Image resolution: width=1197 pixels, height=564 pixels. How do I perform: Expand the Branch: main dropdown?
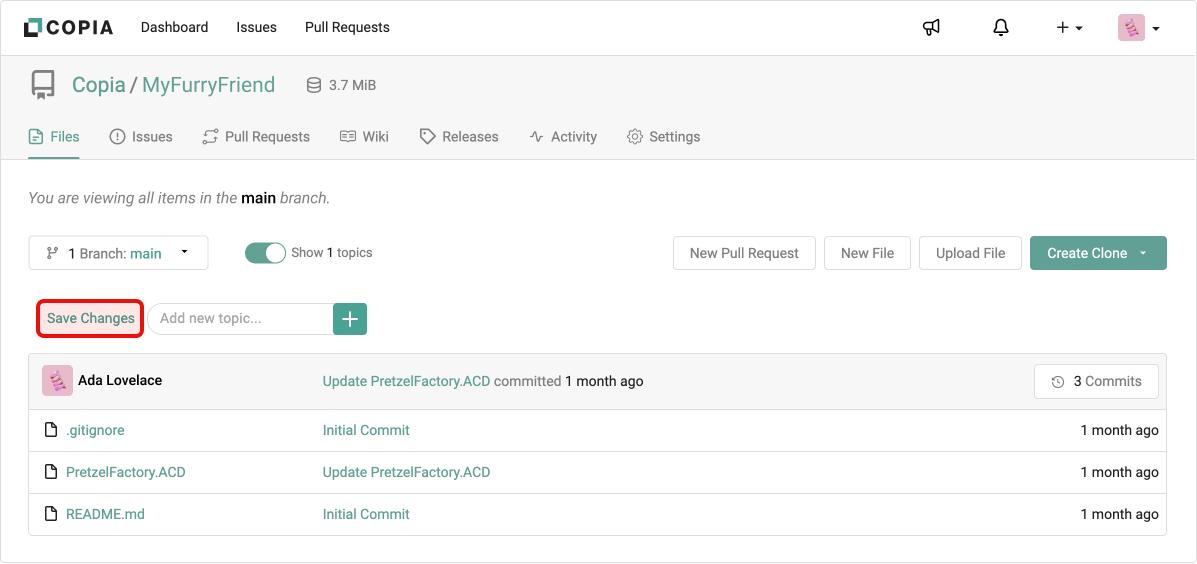coord(118,253)
